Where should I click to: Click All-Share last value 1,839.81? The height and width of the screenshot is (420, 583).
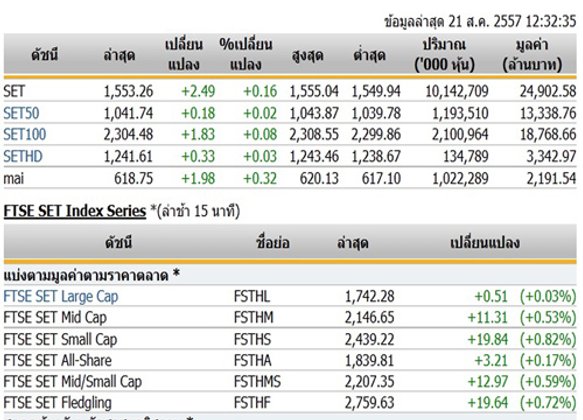(370, 361)
